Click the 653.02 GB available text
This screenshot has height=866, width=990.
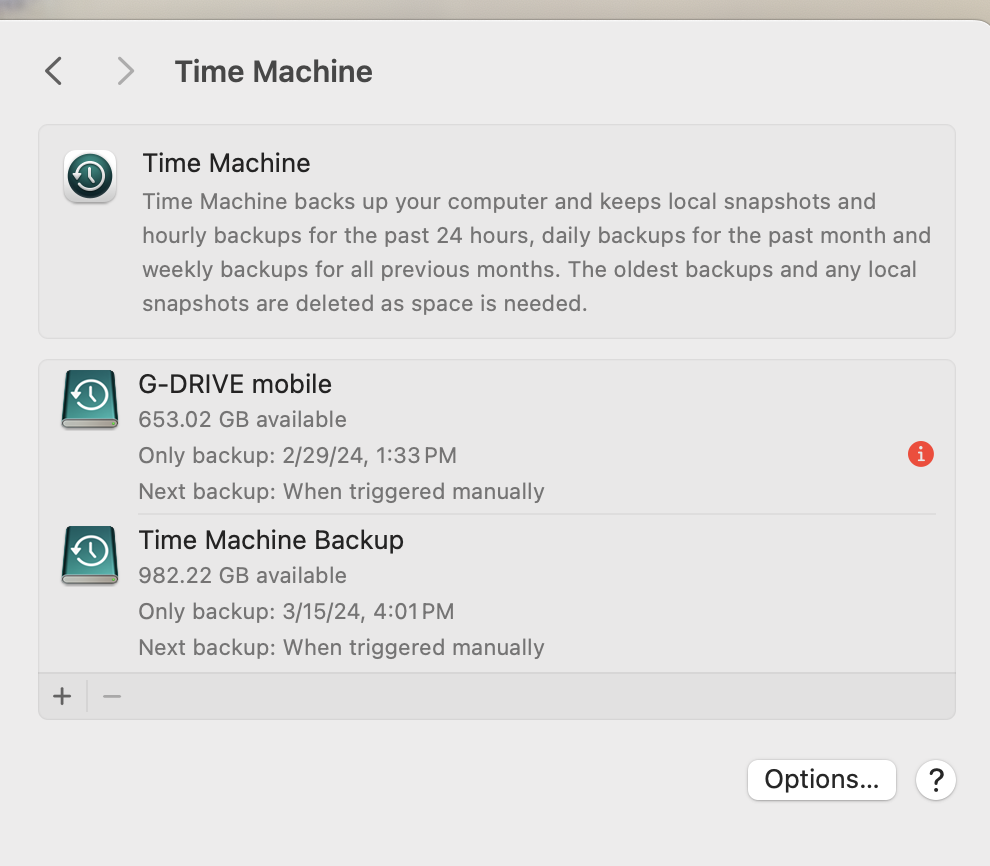pos(242,420)
